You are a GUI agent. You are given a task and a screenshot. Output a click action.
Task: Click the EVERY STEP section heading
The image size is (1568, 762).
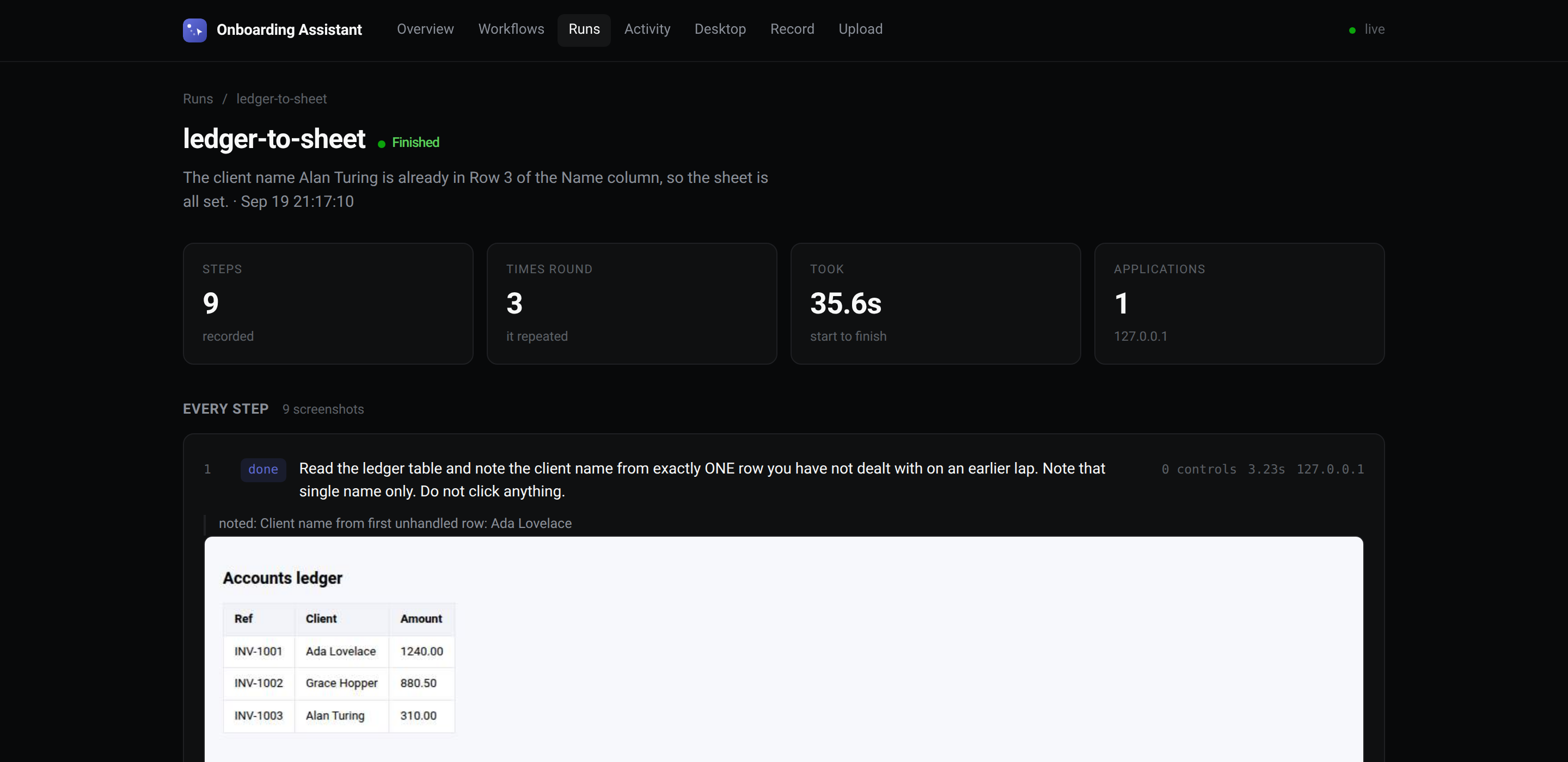pos(226,409)
